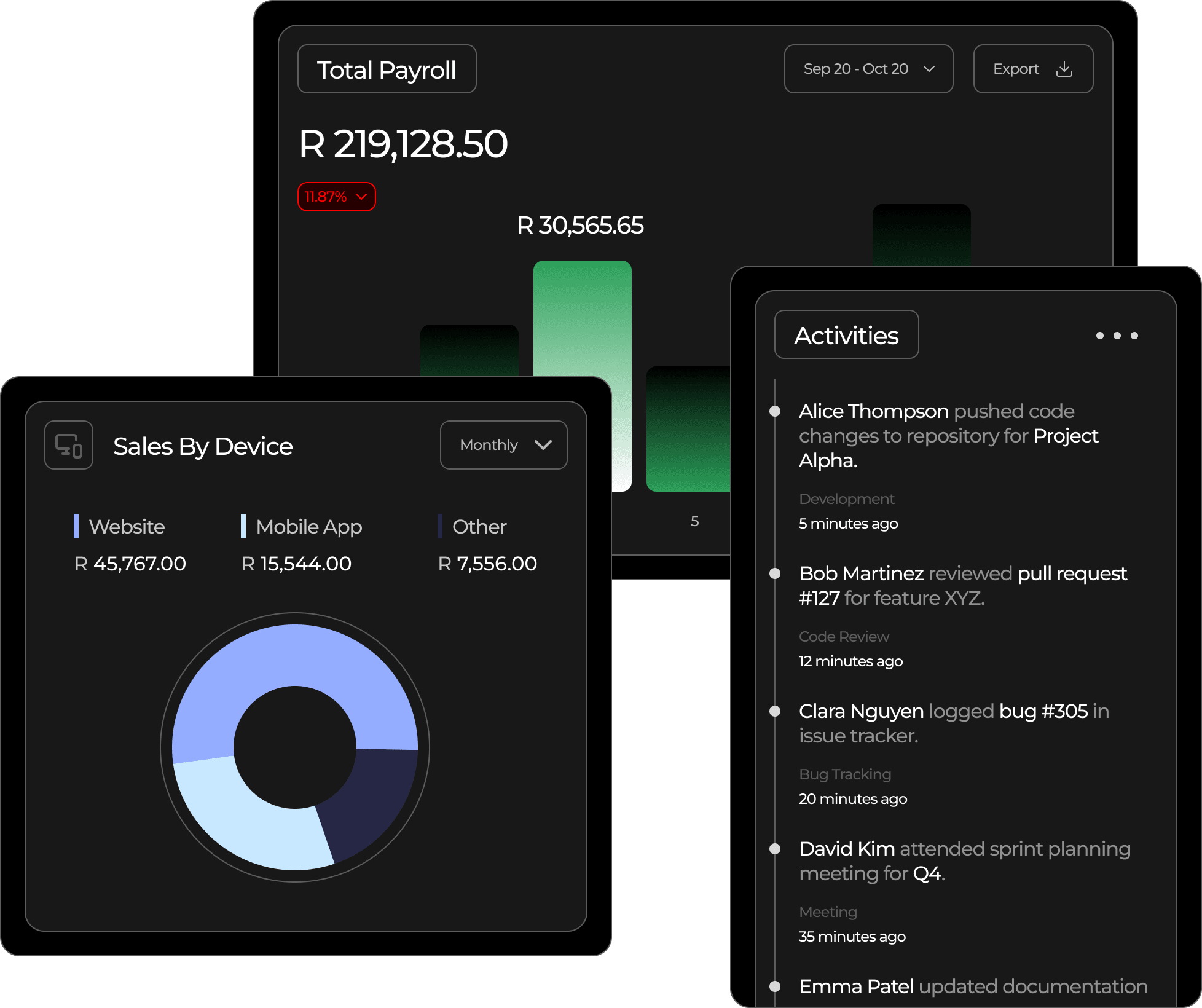The image size is (1202, 1008).
Task: Click the Alice Thompson timeline bullet
Action: (x=775, y=411)
